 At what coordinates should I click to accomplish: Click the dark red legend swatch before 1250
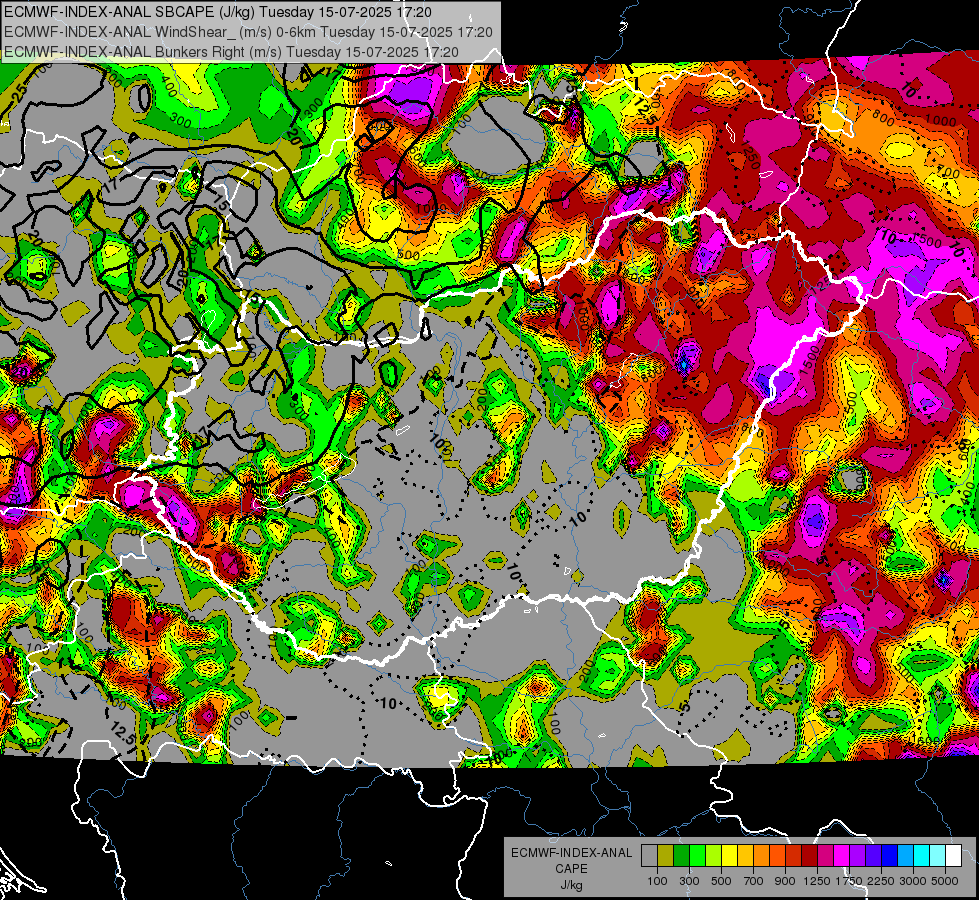pyautogui.click(x=809, y=855)
